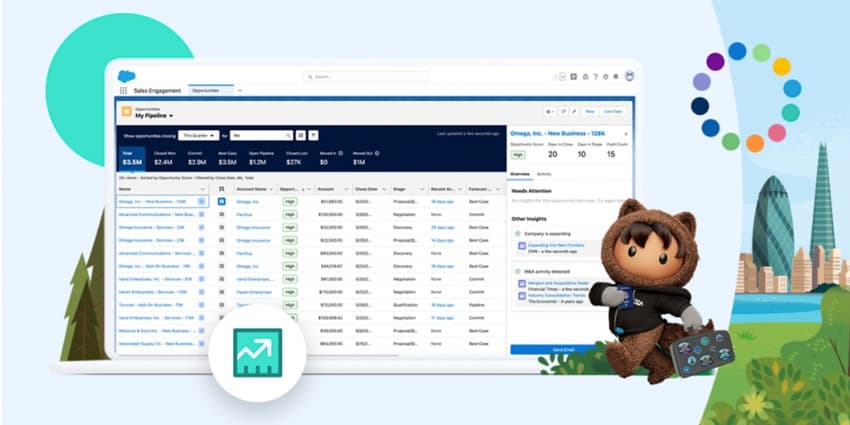Expand the Opportunities tab dropdown chevron

point(240,91)
